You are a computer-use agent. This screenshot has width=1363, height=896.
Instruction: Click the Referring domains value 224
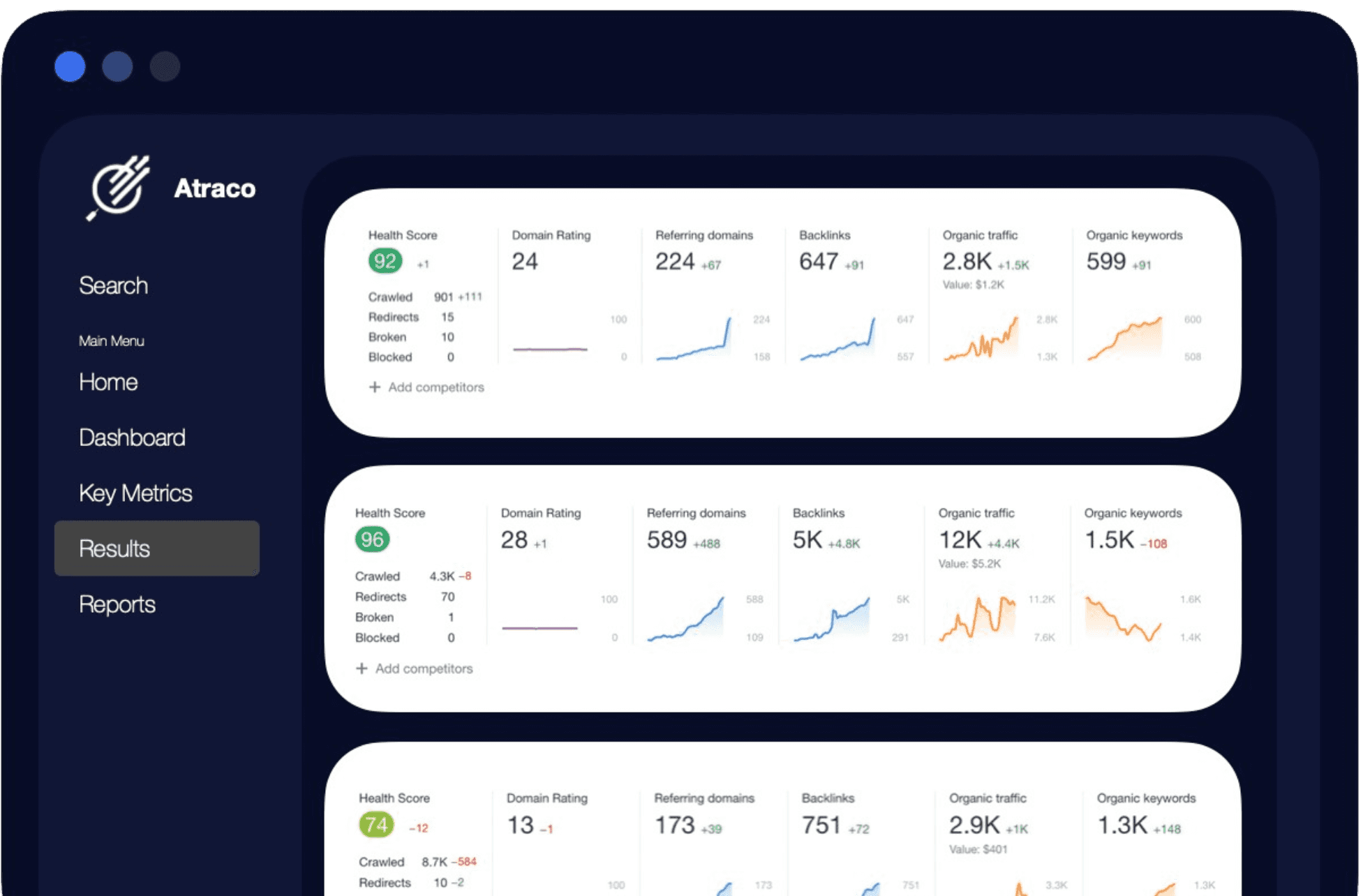point(675,262)
